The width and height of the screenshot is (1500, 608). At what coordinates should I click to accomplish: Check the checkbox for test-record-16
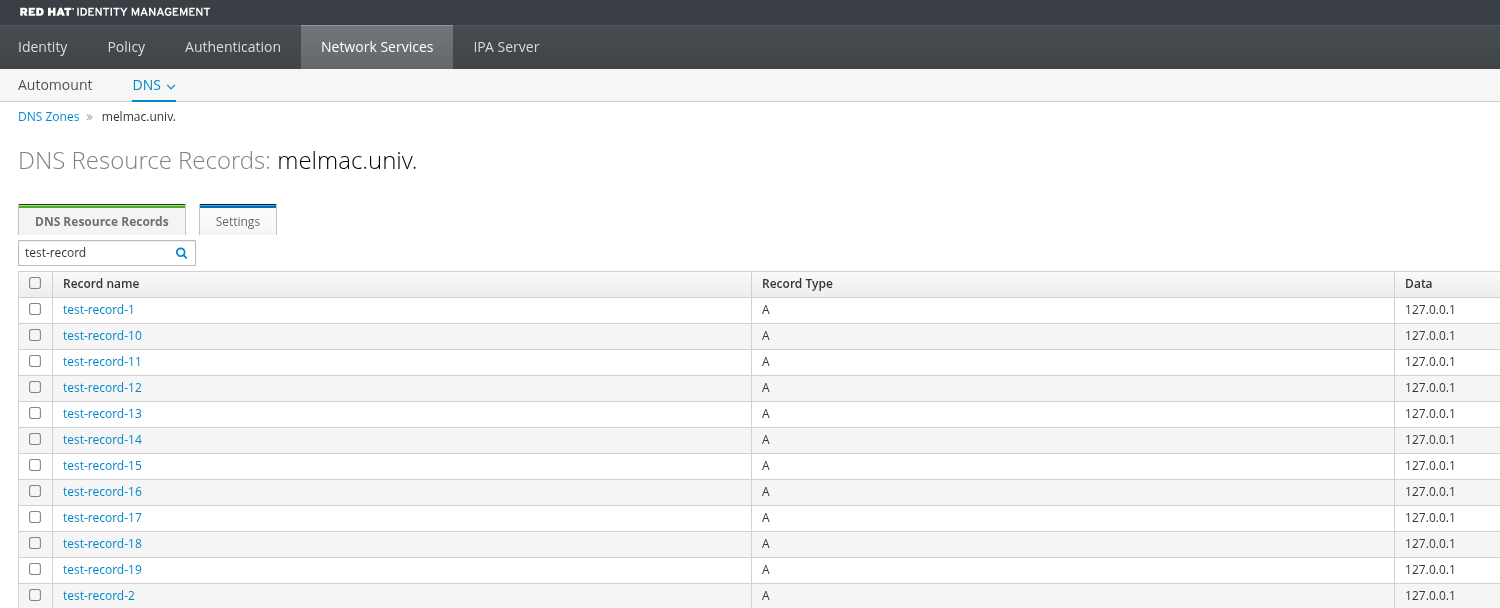(35, 491)
